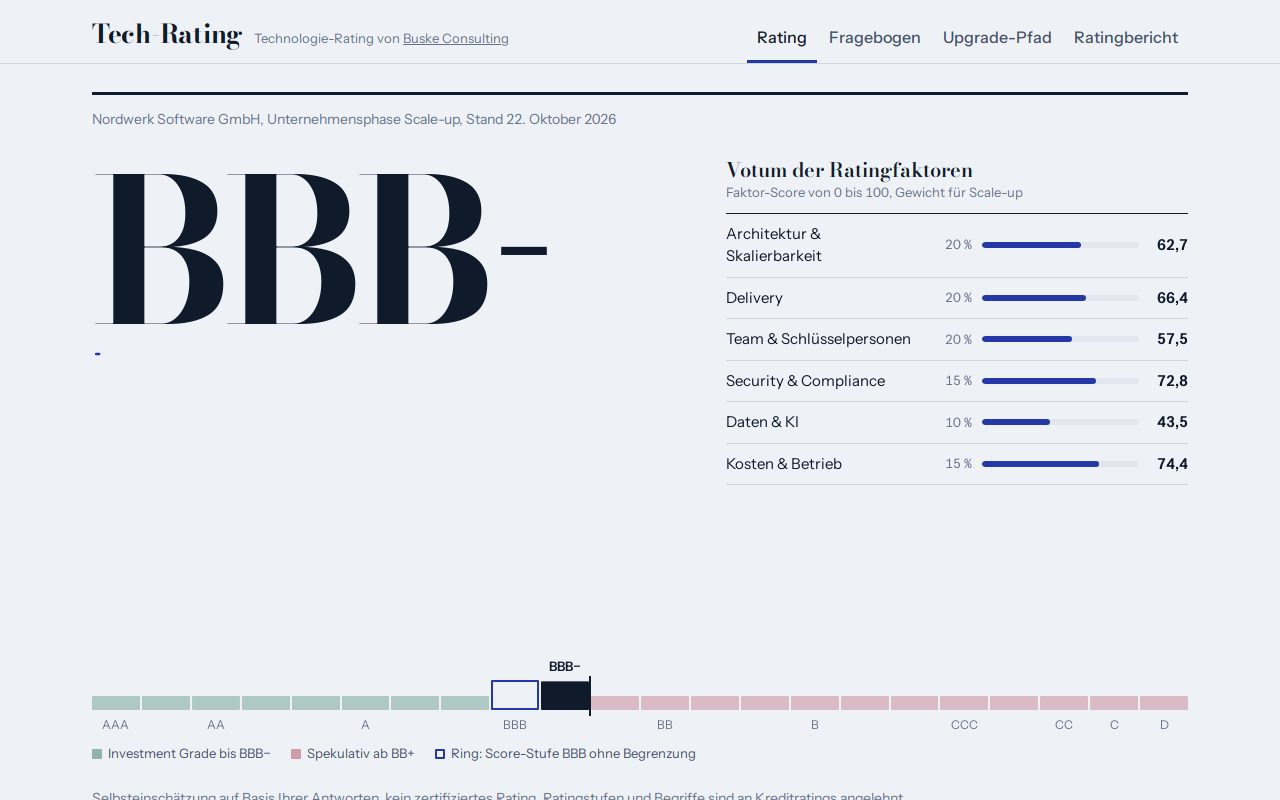Click the "Delivery" factor label
Viewport: 1280px width, 800px height.
[754, 298]
